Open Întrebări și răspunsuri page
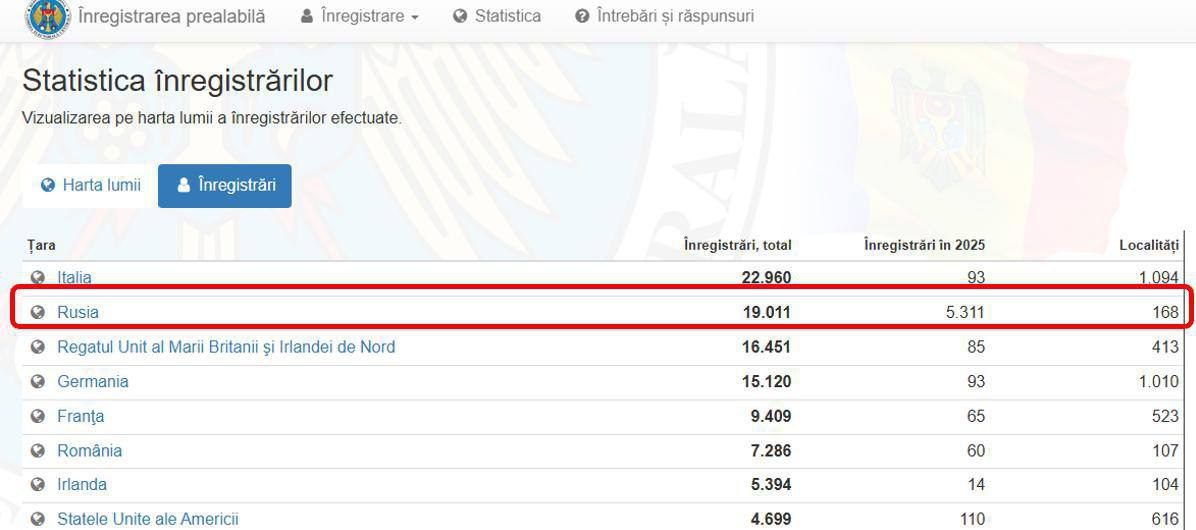 (x=665, y=16)
